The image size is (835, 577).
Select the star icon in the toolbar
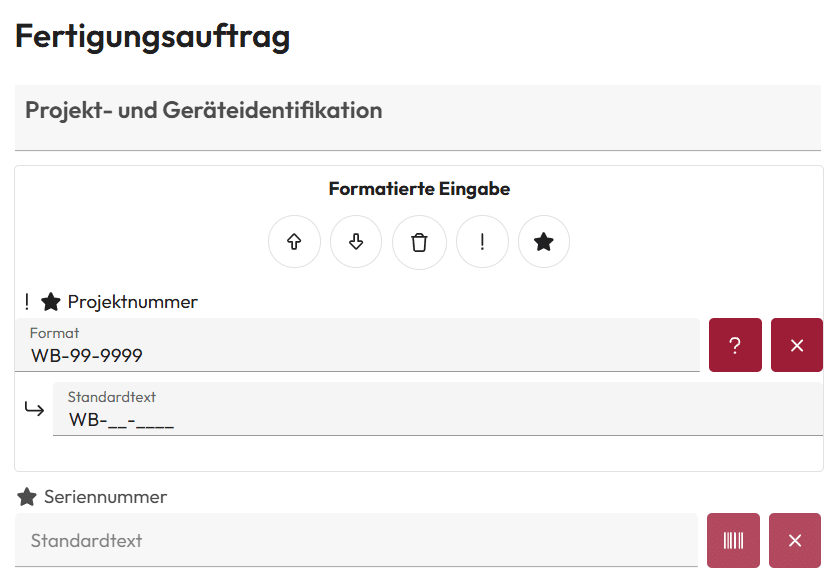[544, 241]
